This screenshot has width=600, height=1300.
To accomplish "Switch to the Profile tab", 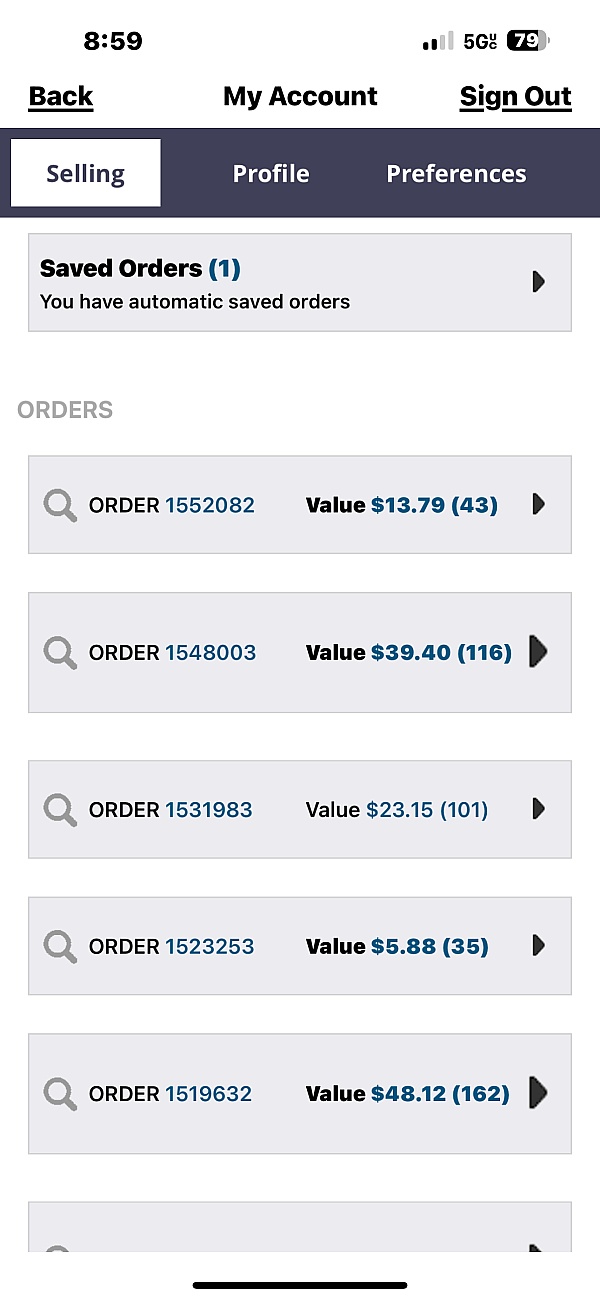I will [x=271, y=173].
